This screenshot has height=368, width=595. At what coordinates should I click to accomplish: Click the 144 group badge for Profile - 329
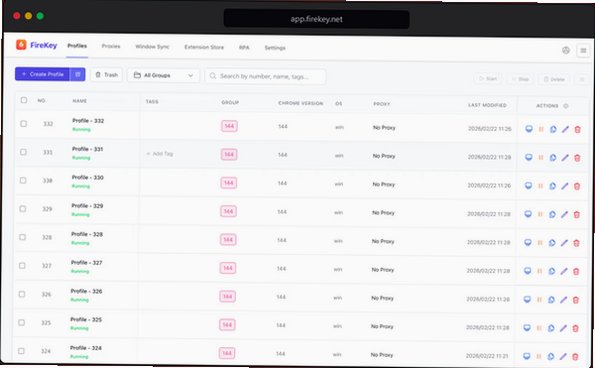(228, 211)
